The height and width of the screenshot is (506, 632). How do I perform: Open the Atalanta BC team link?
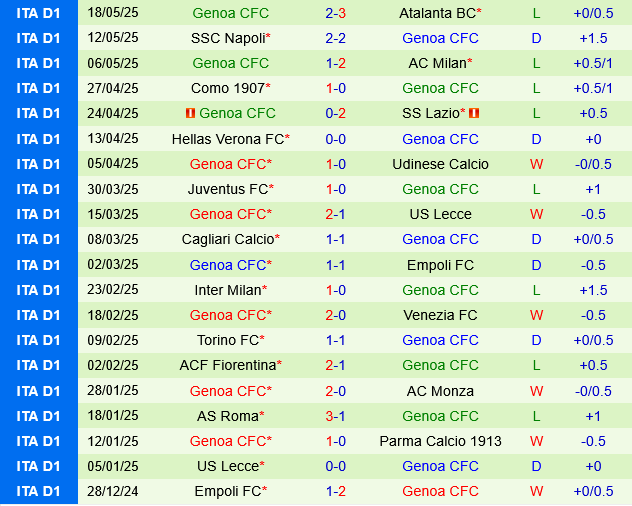(x=437, y=12)
